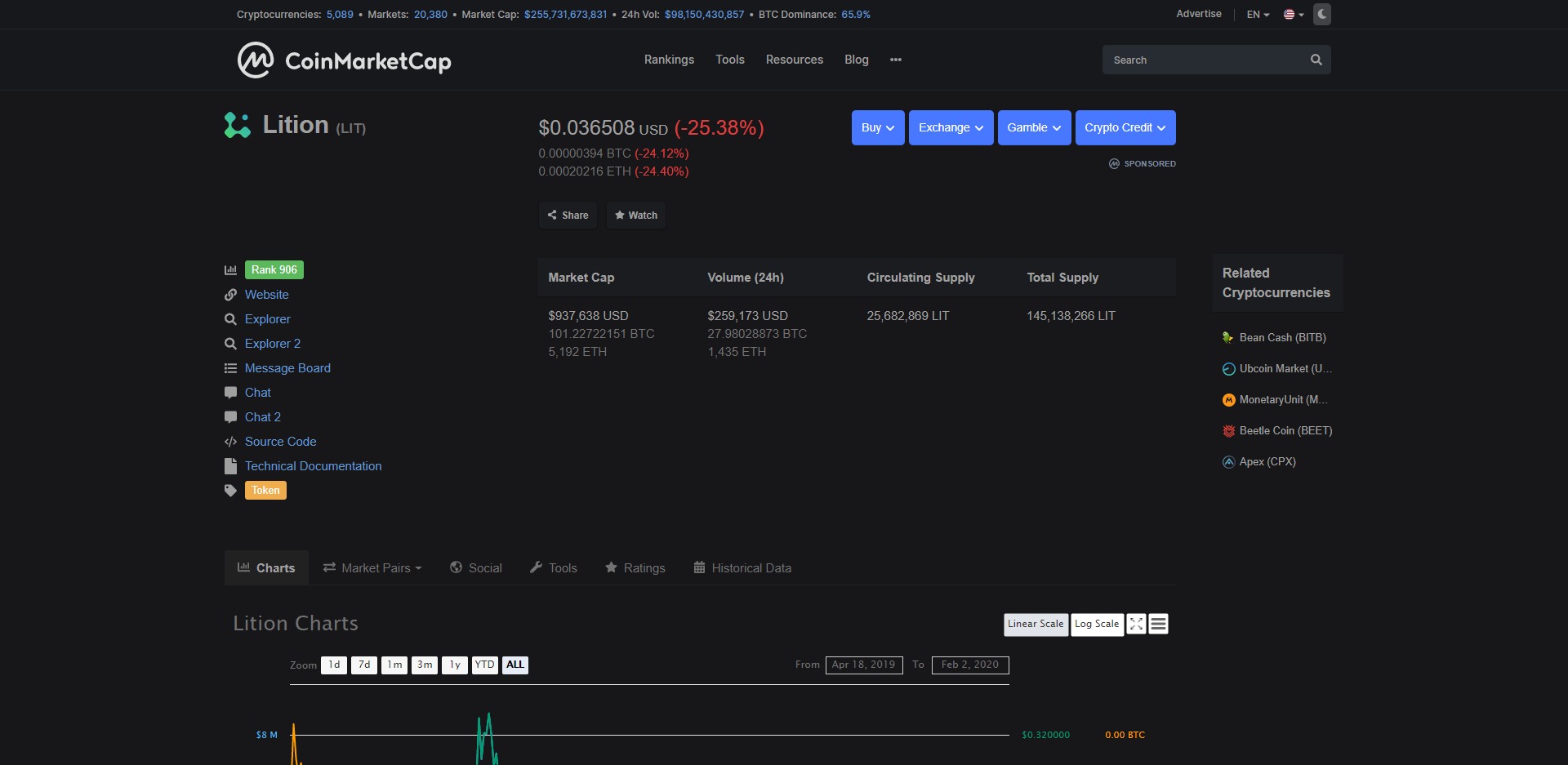The image size is (1568, 765).
Task: Click the Watch star button
Action: (x=636, y=216)
